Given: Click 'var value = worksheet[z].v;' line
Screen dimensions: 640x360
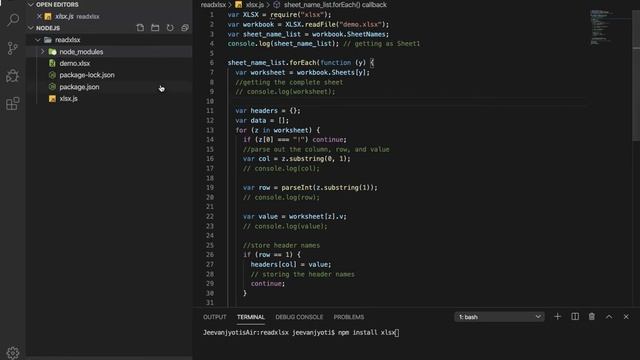Looking at the screenshot, I should 295,216.
